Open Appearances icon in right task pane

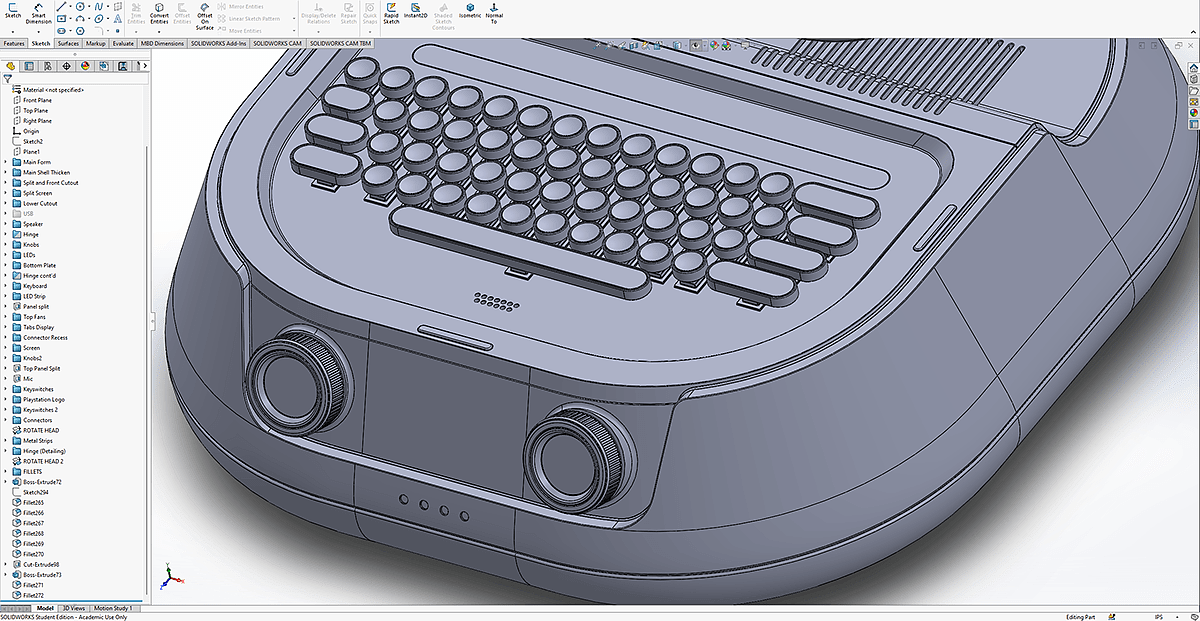(x=1193, y=113)
